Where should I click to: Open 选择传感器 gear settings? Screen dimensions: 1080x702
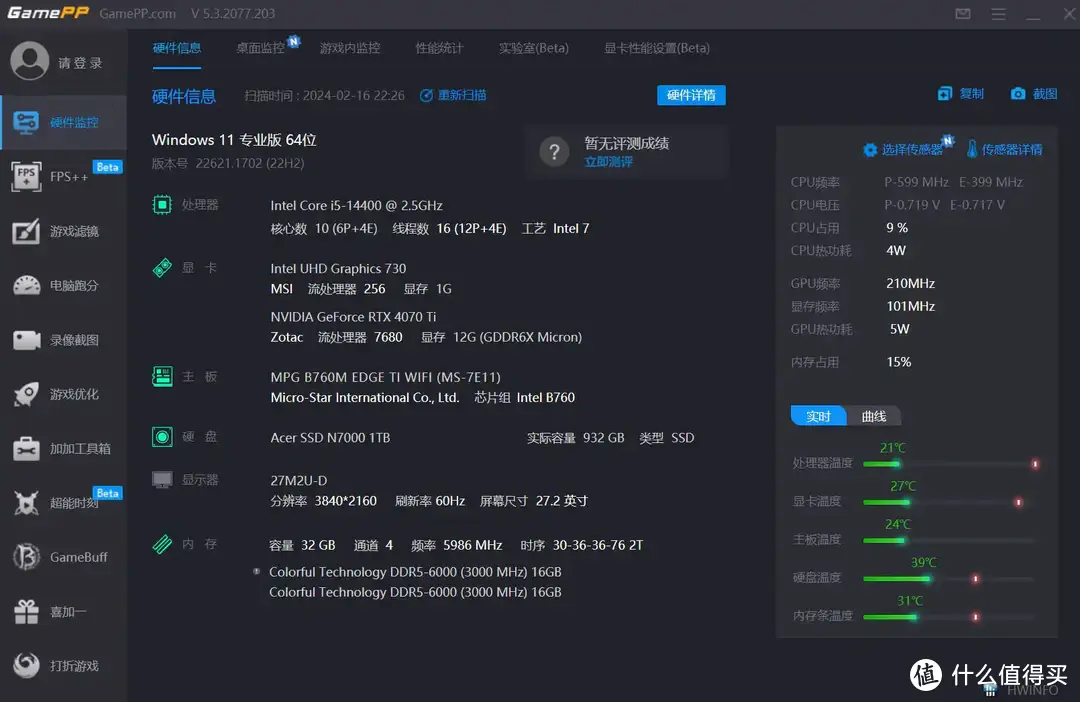[903, 149]
